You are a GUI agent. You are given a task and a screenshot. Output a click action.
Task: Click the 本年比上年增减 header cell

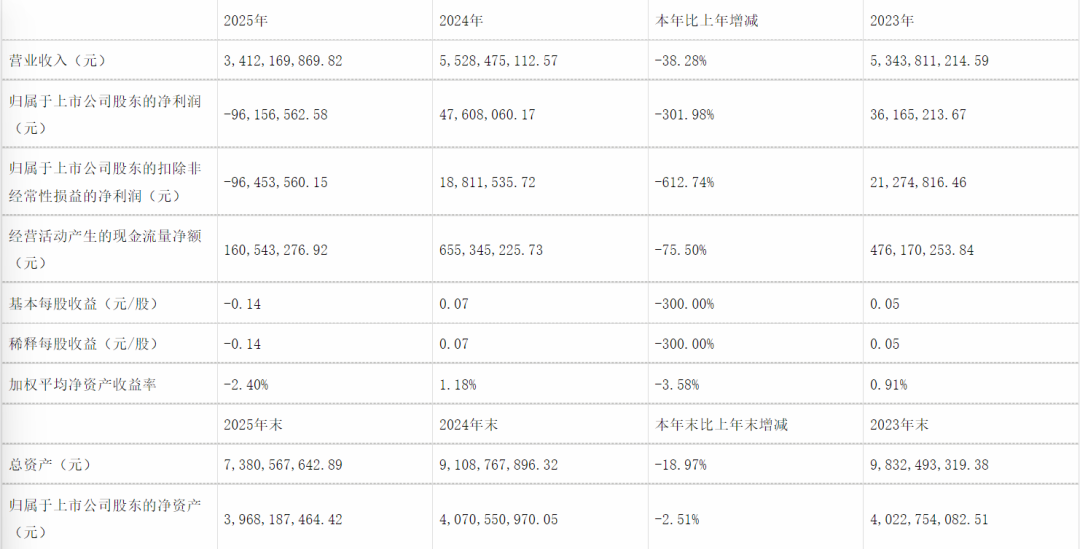[705, 20]
